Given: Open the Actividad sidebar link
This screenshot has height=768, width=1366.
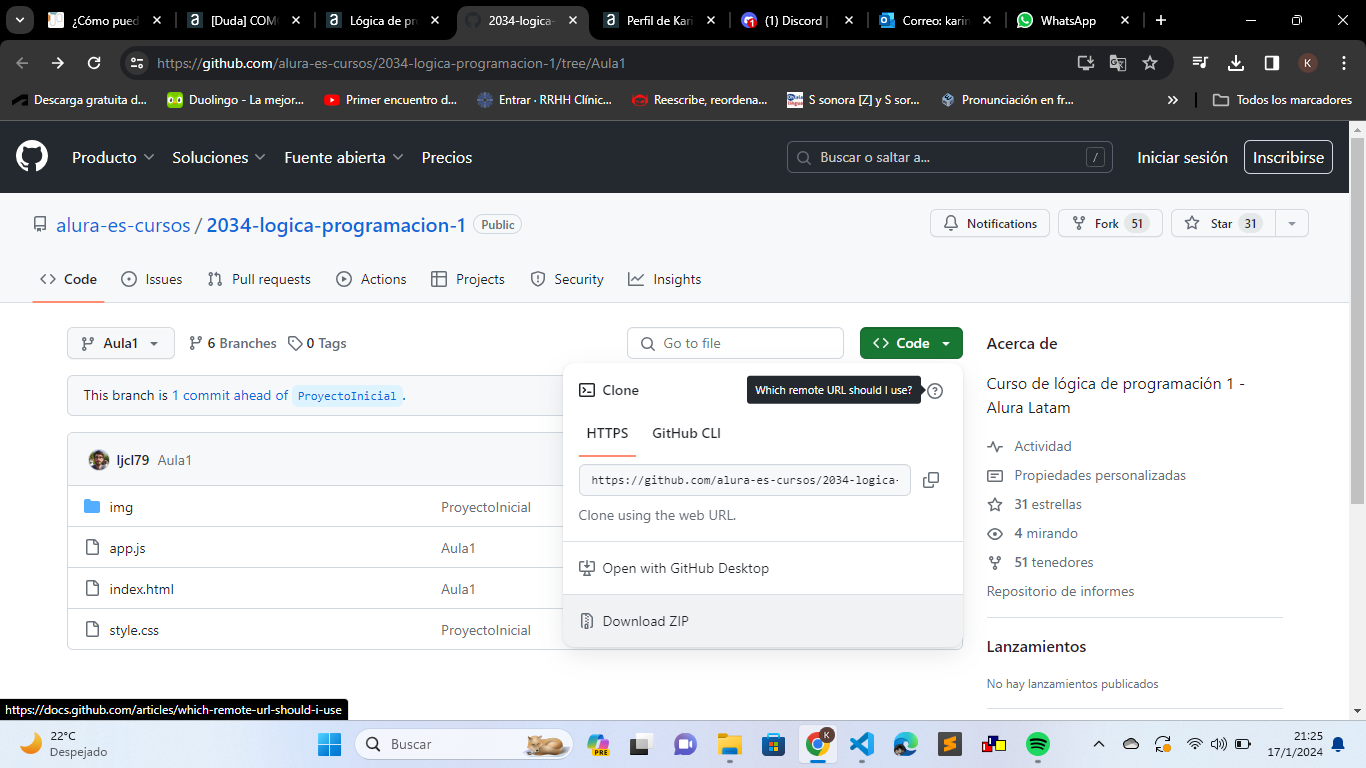Looking at the screenshot, I should click(1029, 446).
